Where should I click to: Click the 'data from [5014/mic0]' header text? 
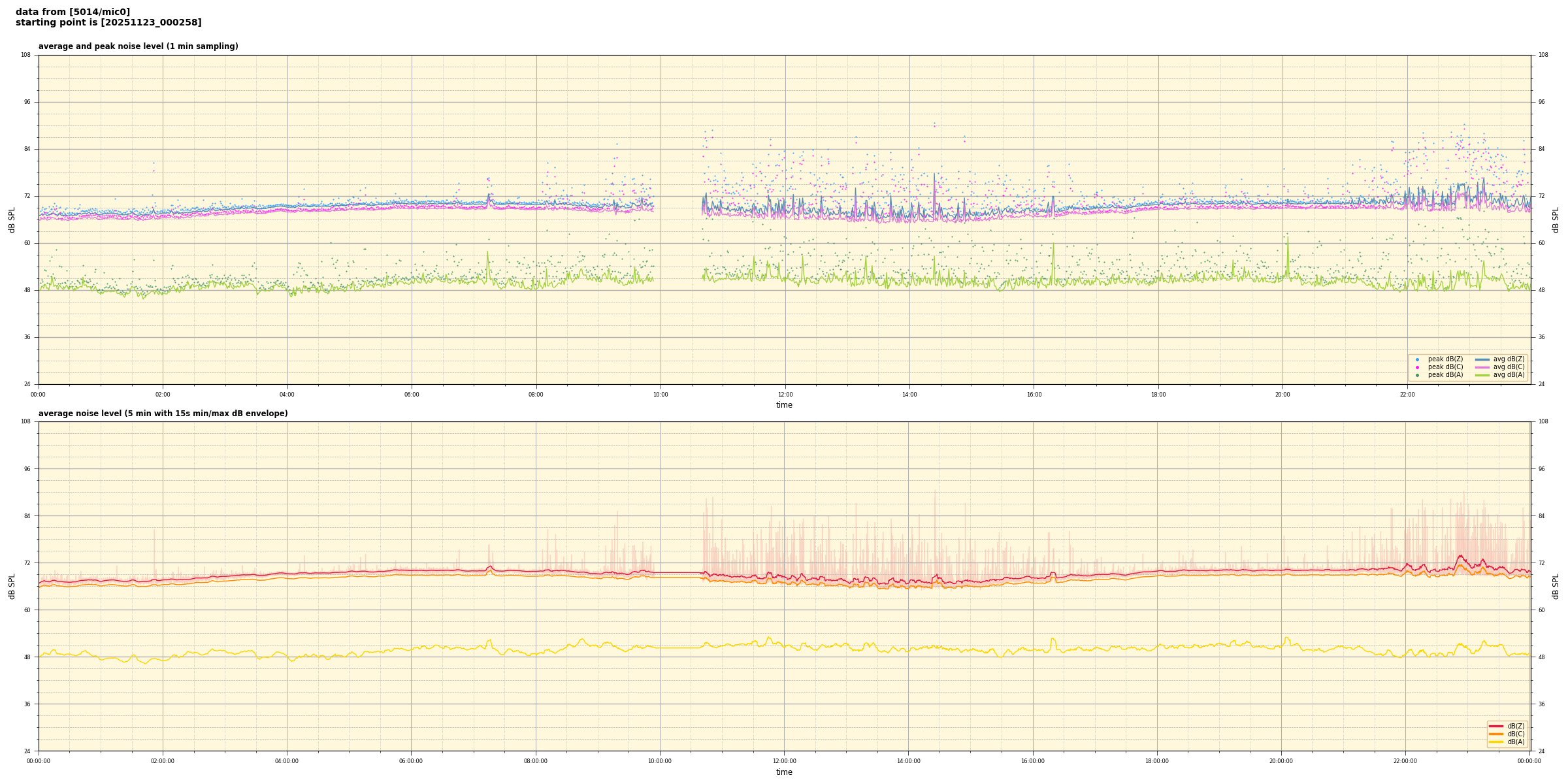(x=73, y=12)
